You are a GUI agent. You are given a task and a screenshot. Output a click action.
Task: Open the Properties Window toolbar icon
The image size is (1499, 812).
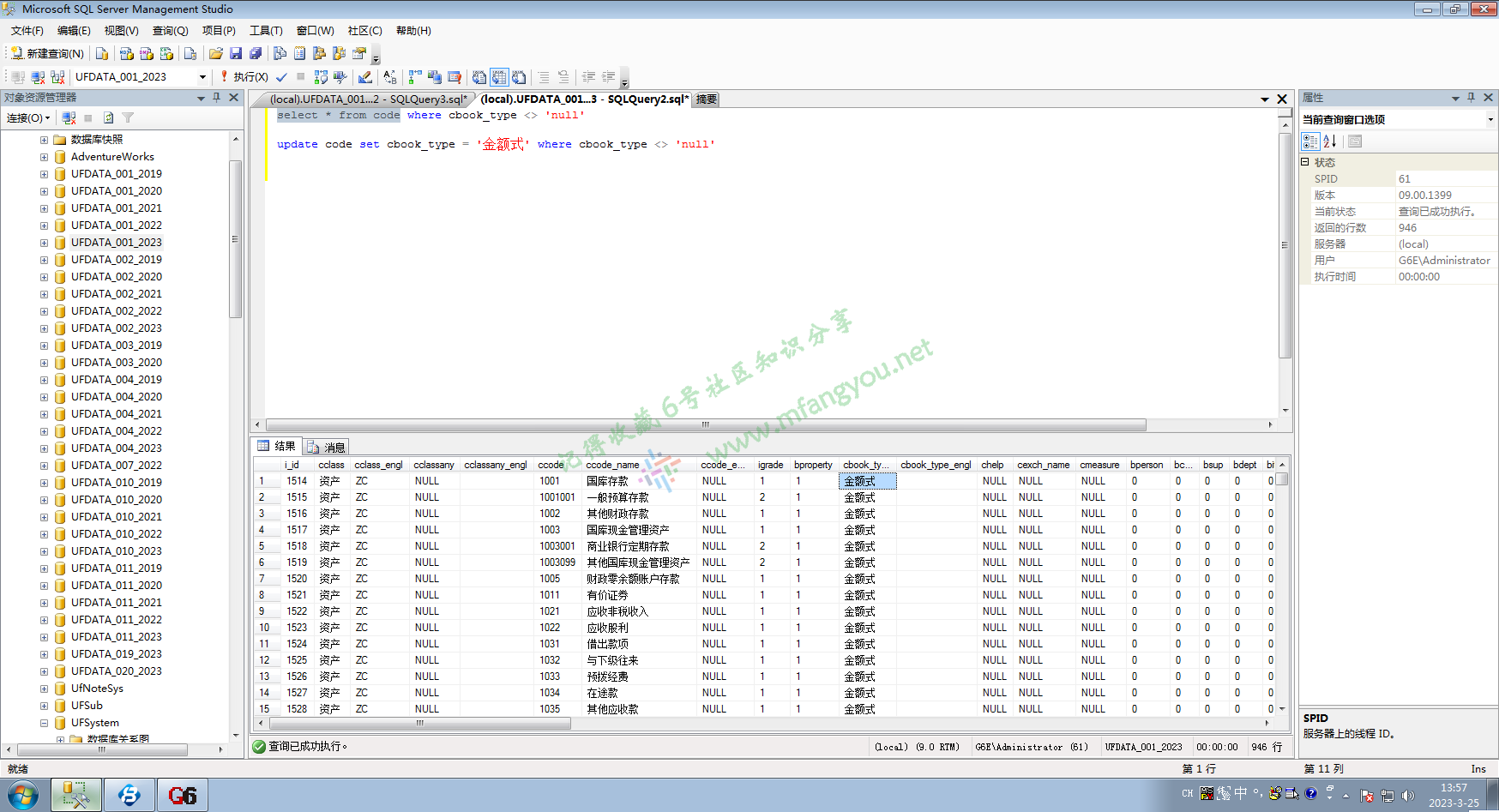click(x=359, y=53)
